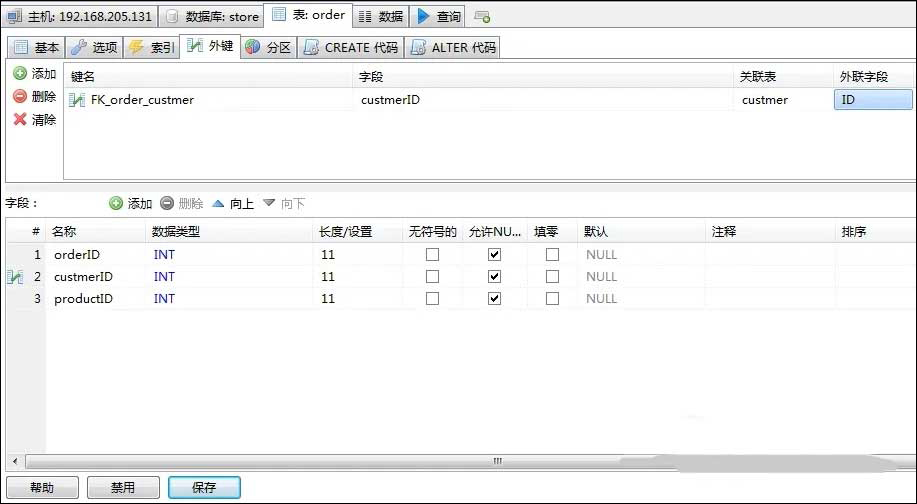
Task: Select the 外键 sub-tab
Action: (x=210, y=46)
